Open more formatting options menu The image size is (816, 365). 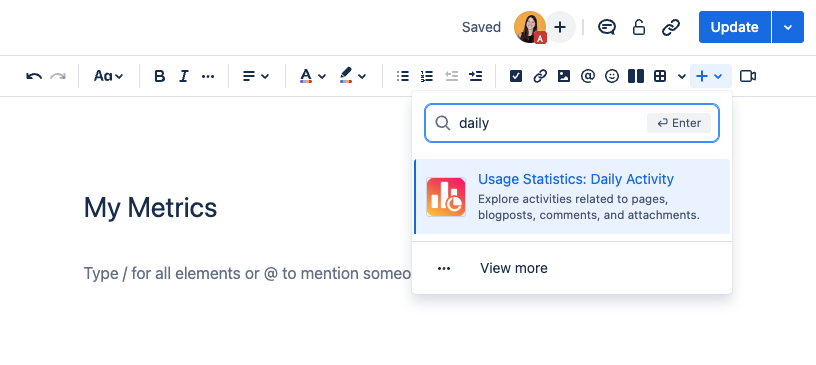tap(208, 77)
